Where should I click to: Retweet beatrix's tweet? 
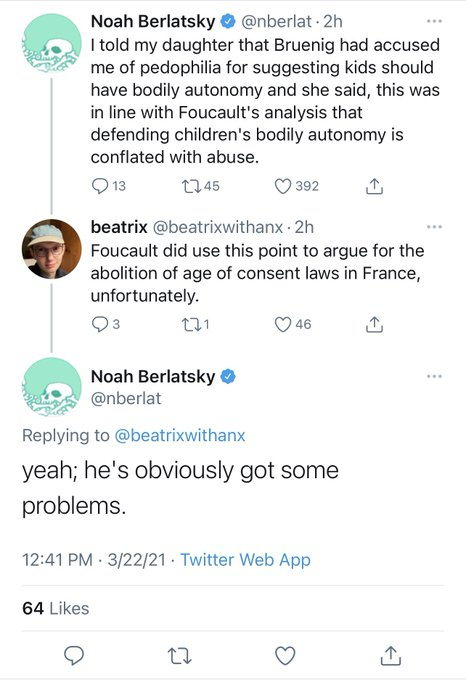click(191, 324)
